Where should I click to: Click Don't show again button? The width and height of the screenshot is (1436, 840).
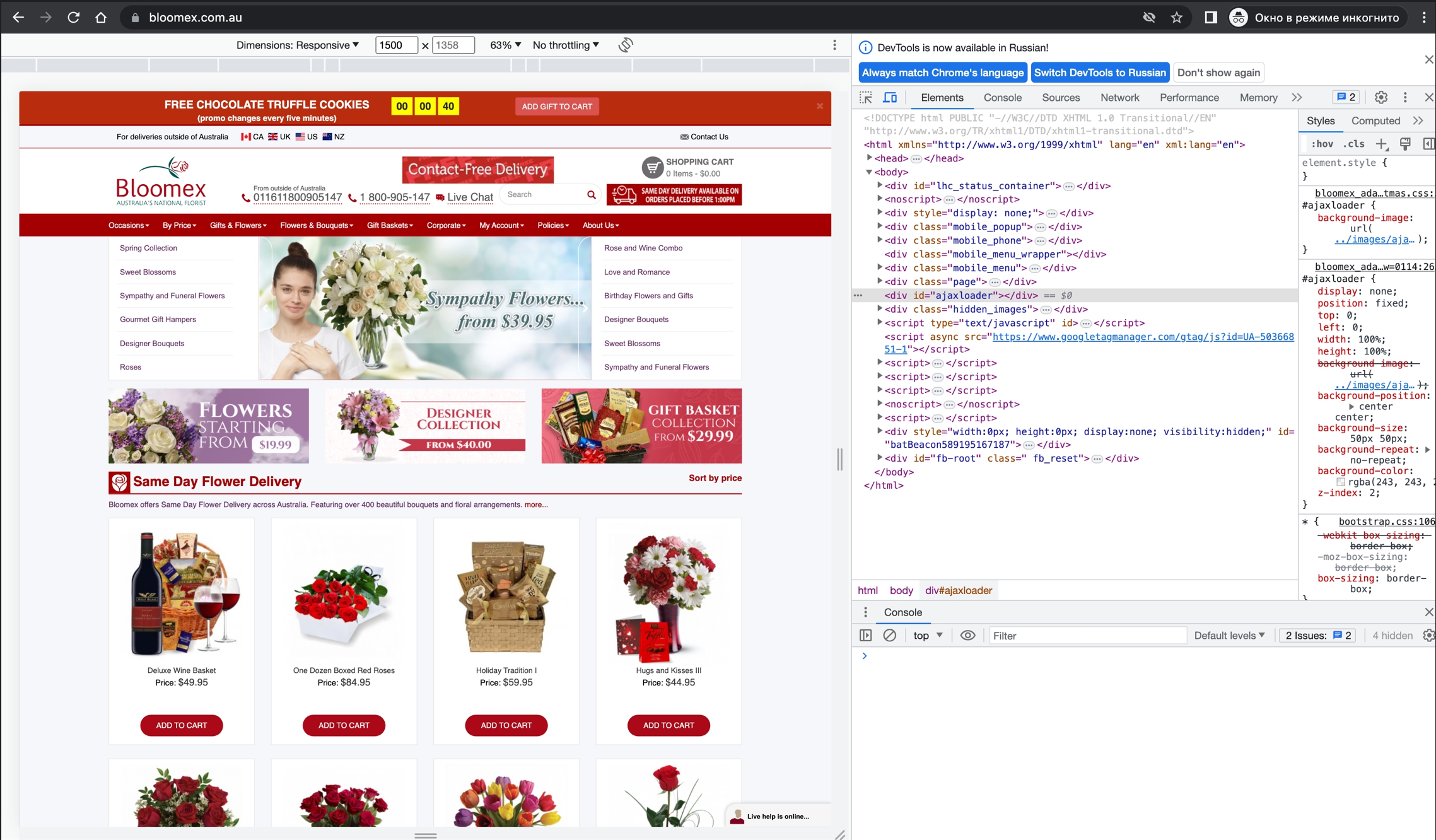point(1218,73)
